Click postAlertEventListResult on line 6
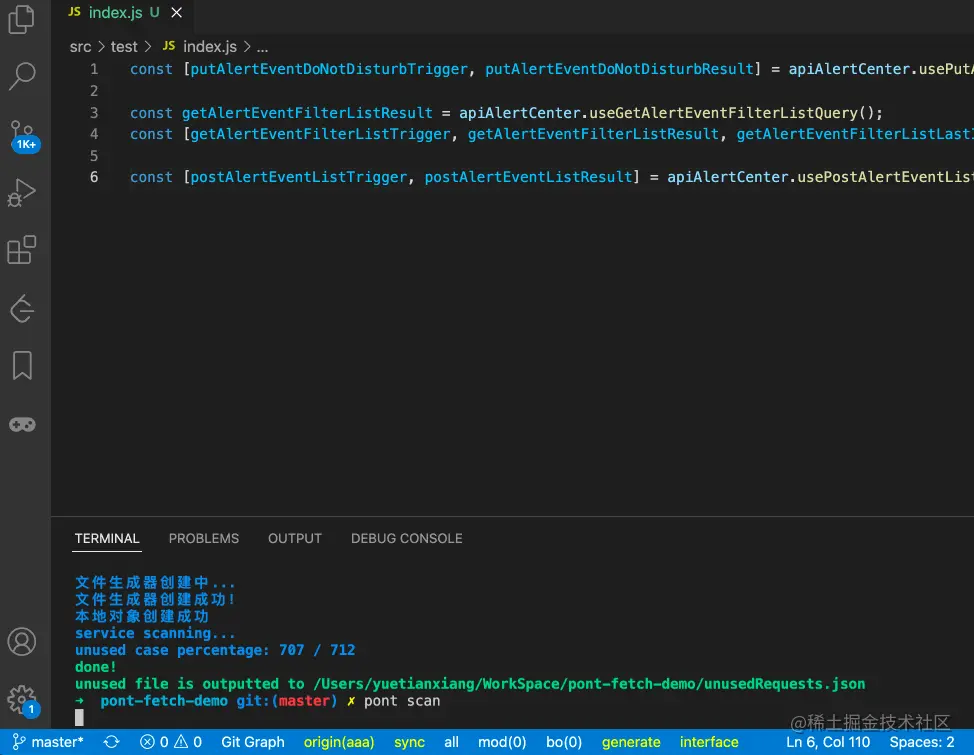 pyautogui.click(x=528, y=177)
